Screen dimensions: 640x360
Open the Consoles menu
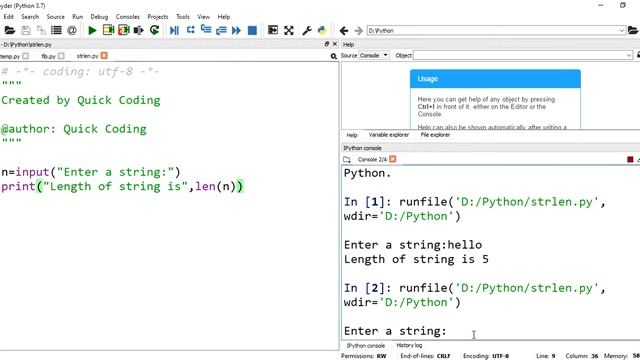pos(128,17)
